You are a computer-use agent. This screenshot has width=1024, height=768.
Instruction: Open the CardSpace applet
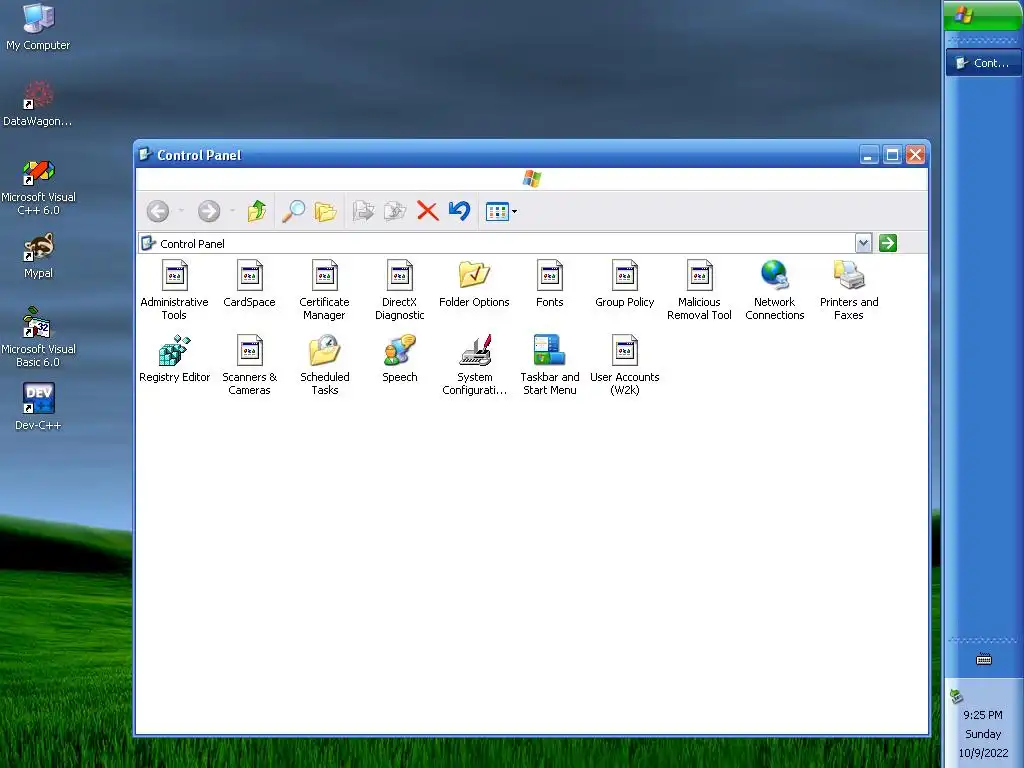[x=249, y=284]
